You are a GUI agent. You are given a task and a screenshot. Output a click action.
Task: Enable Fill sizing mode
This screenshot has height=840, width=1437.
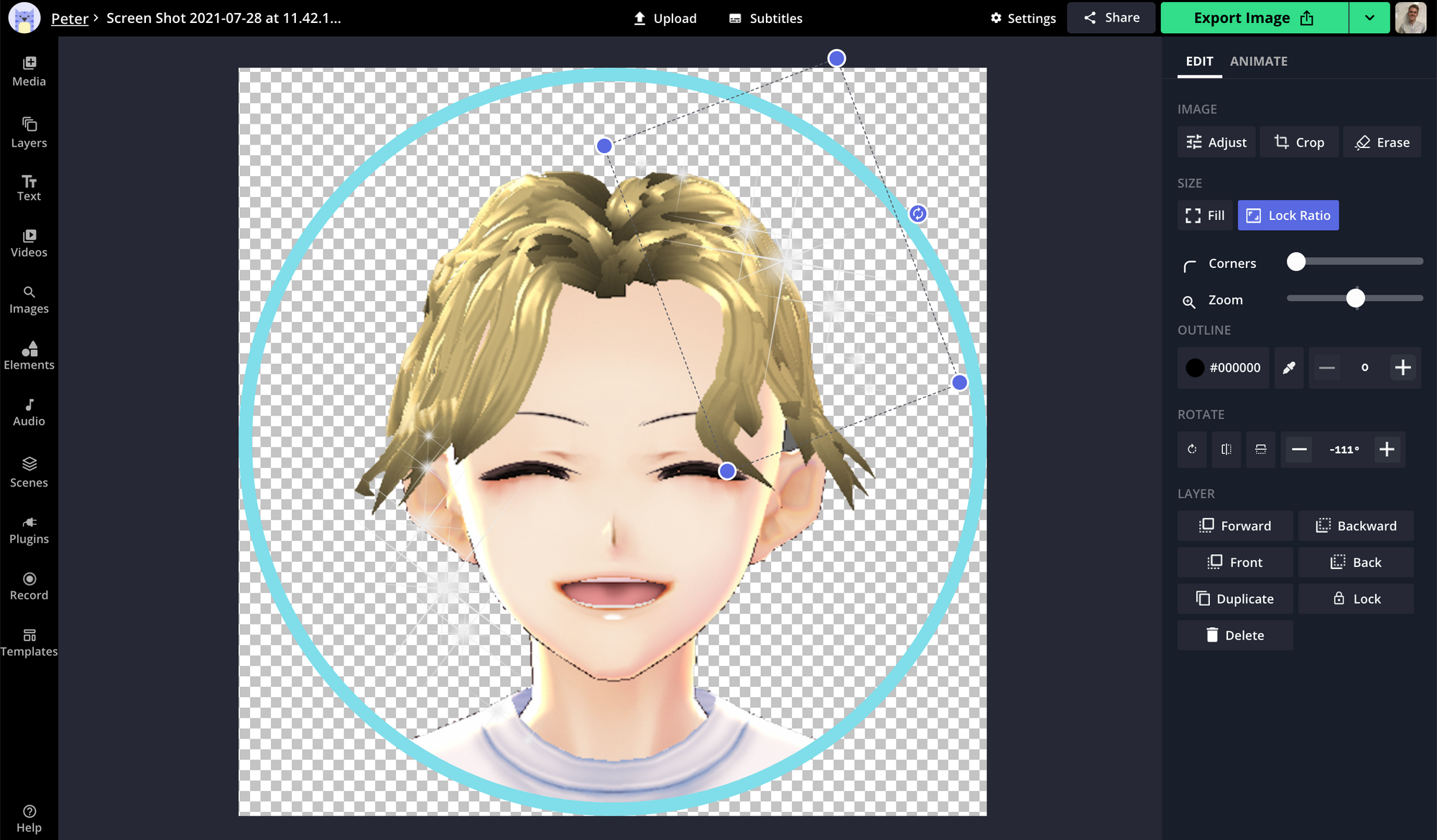1203,215
